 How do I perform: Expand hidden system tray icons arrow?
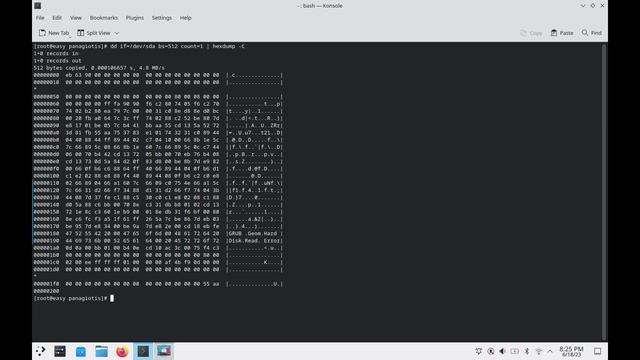550,351
